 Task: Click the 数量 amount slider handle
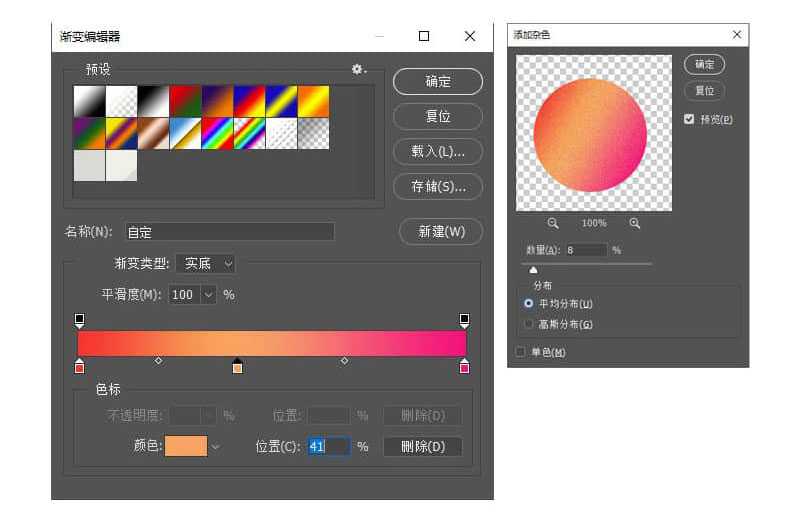(x=533, y=269)
